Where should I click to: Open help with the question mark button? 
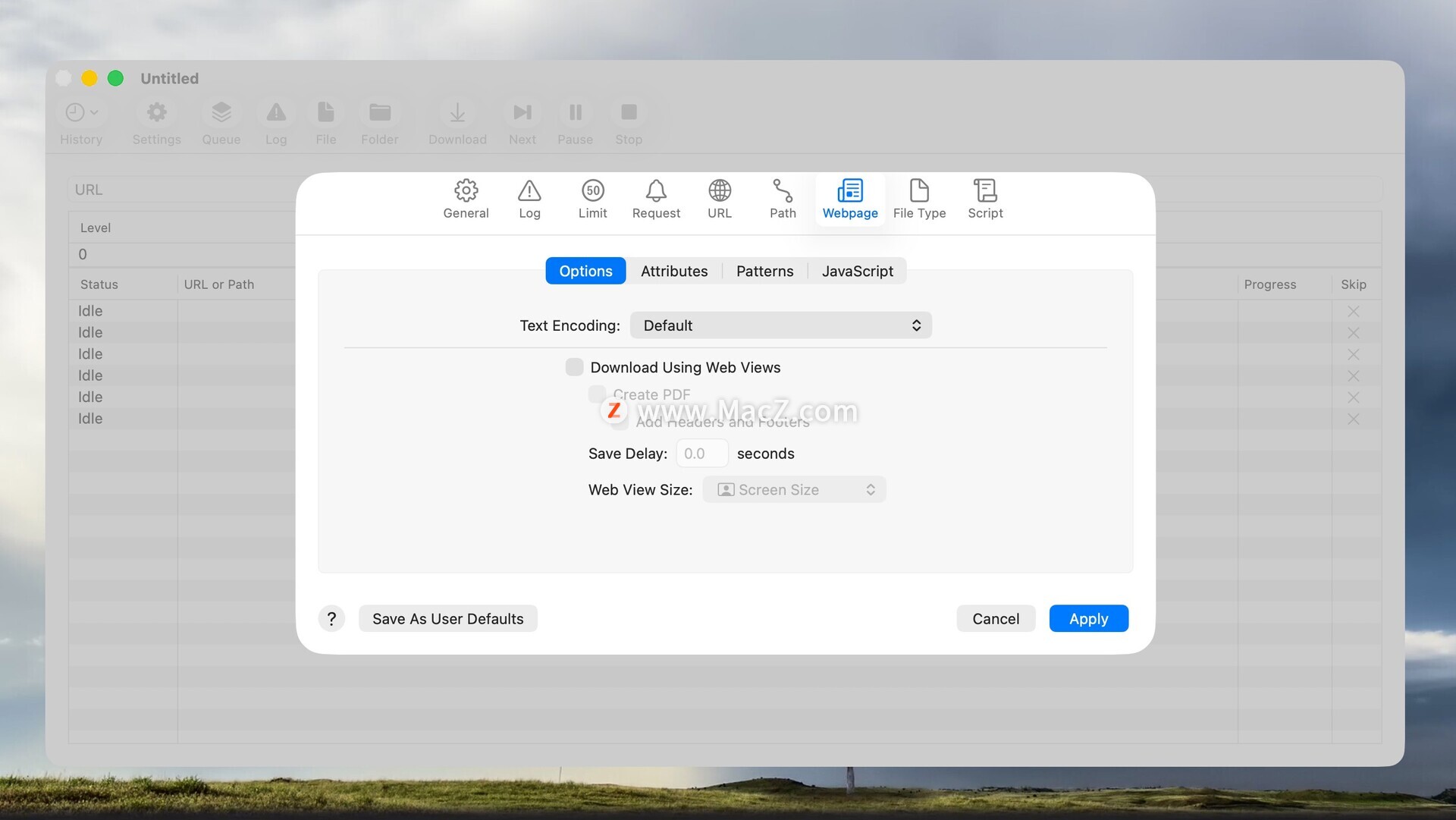(331, 619)
